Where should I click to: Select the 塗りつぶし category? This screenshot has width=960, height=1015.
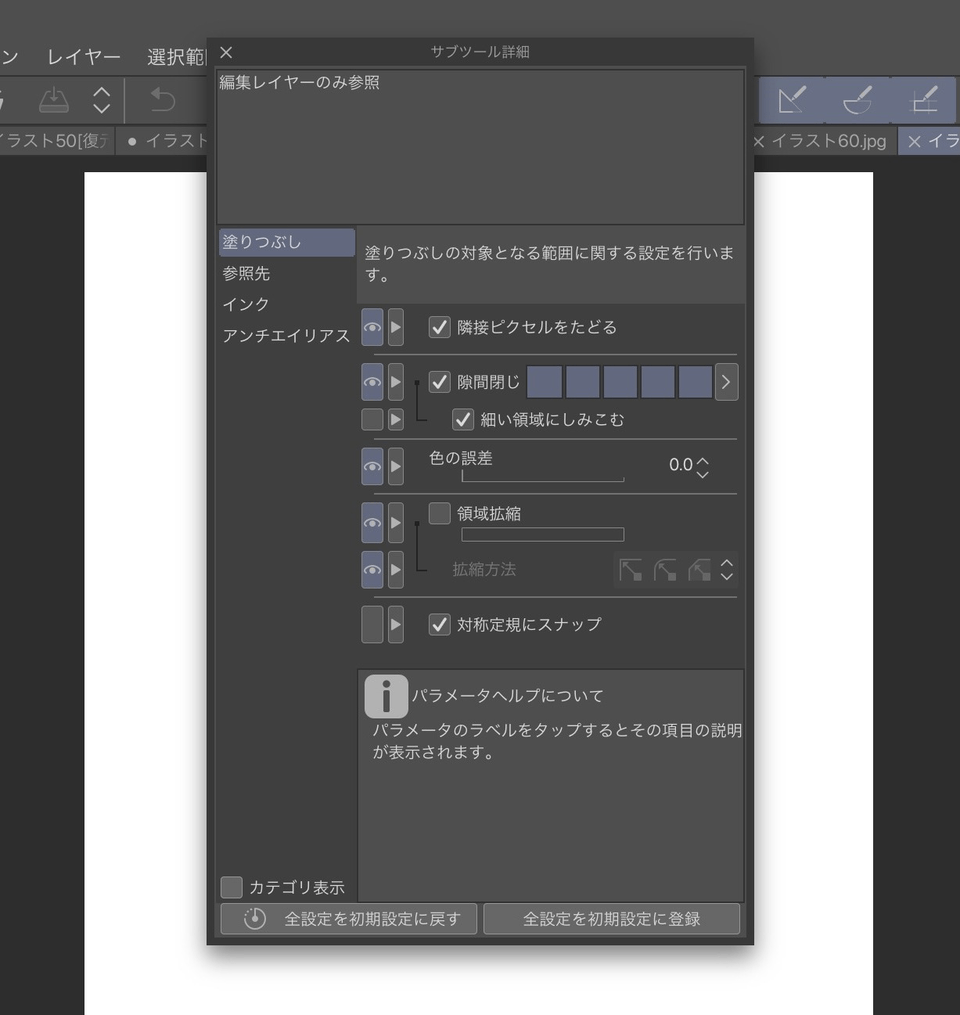point(287,242)
